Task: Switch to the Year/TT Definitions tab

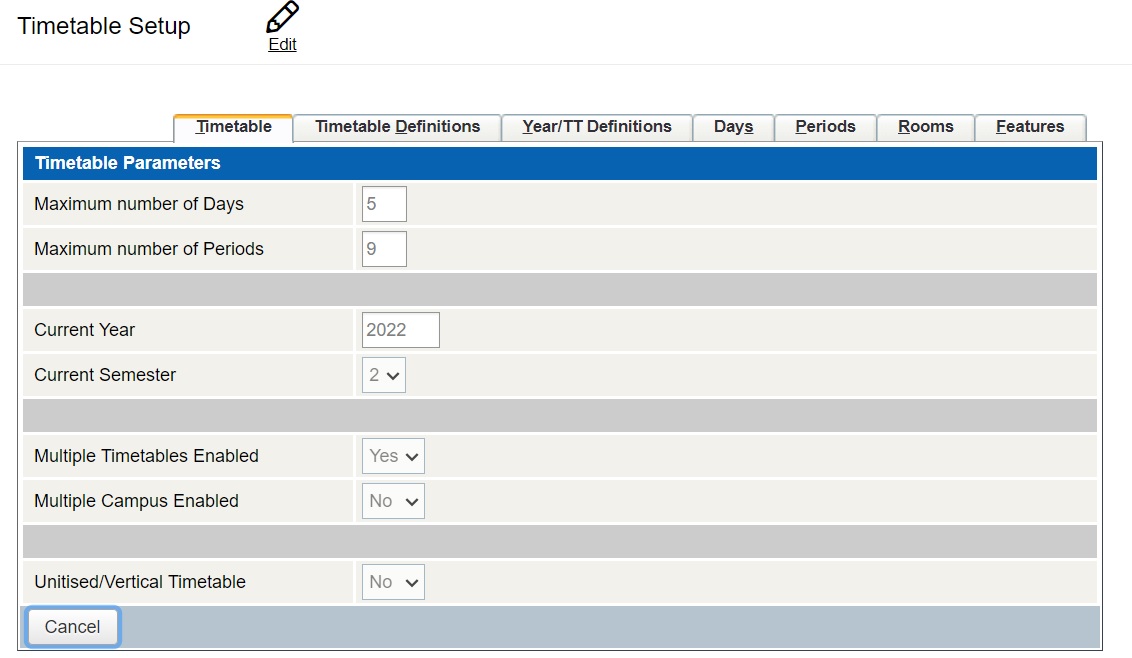Action: (596, 127)
